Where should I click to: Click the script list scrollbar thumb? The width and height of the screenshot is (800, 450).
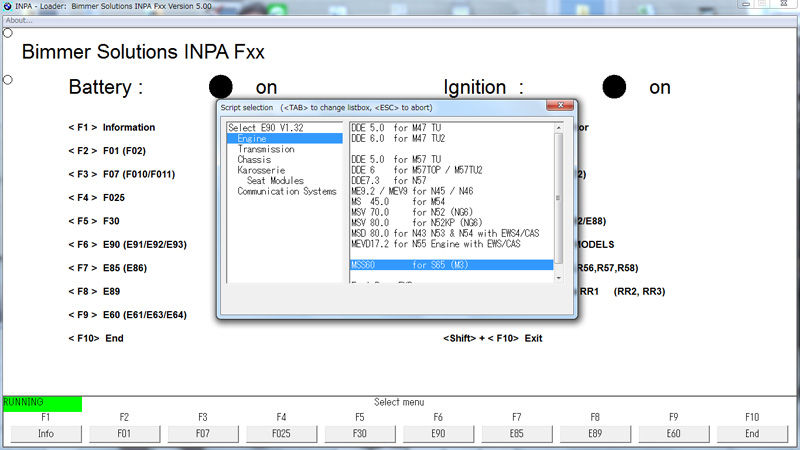click(558, 198)
